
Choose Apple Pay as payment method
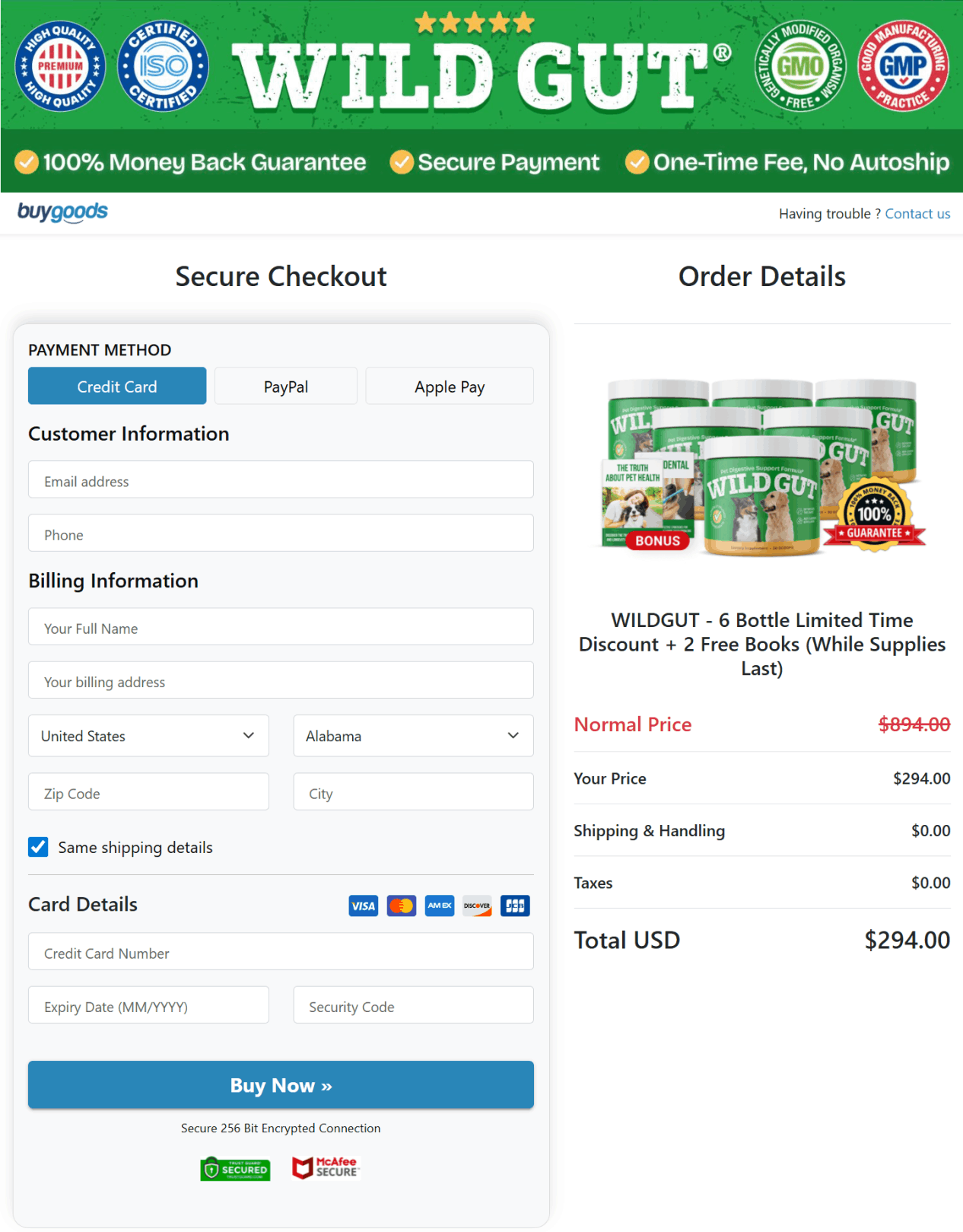coord(449,386)
